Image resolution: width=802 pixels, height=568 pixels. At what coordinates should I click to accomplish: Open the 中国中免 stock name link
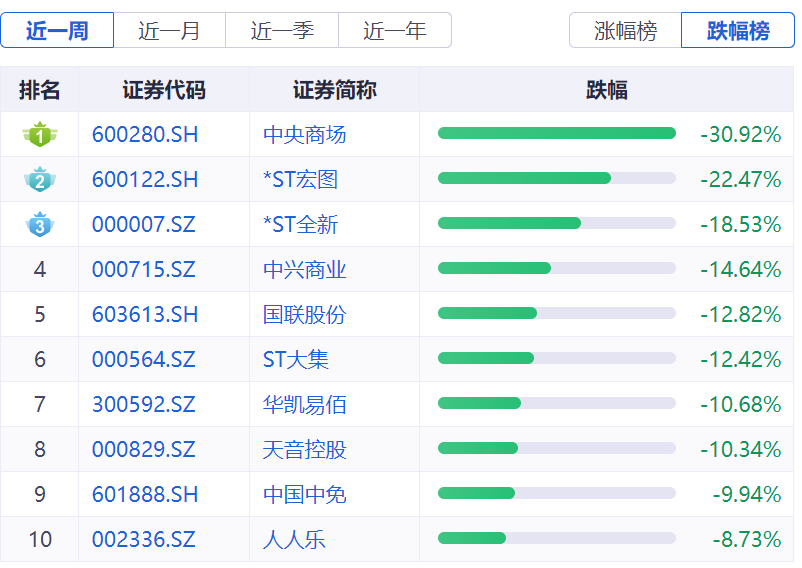click(305, 495)
